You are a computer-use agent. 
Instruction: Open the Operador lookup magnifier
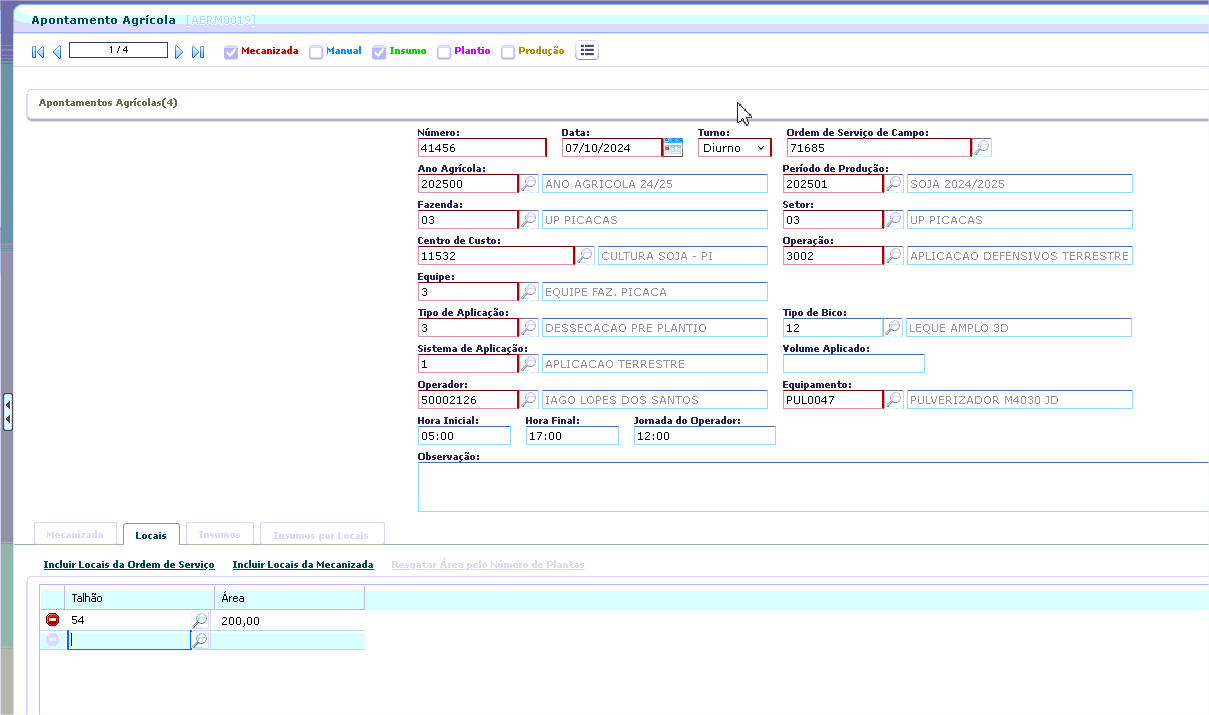click(529, 399)
